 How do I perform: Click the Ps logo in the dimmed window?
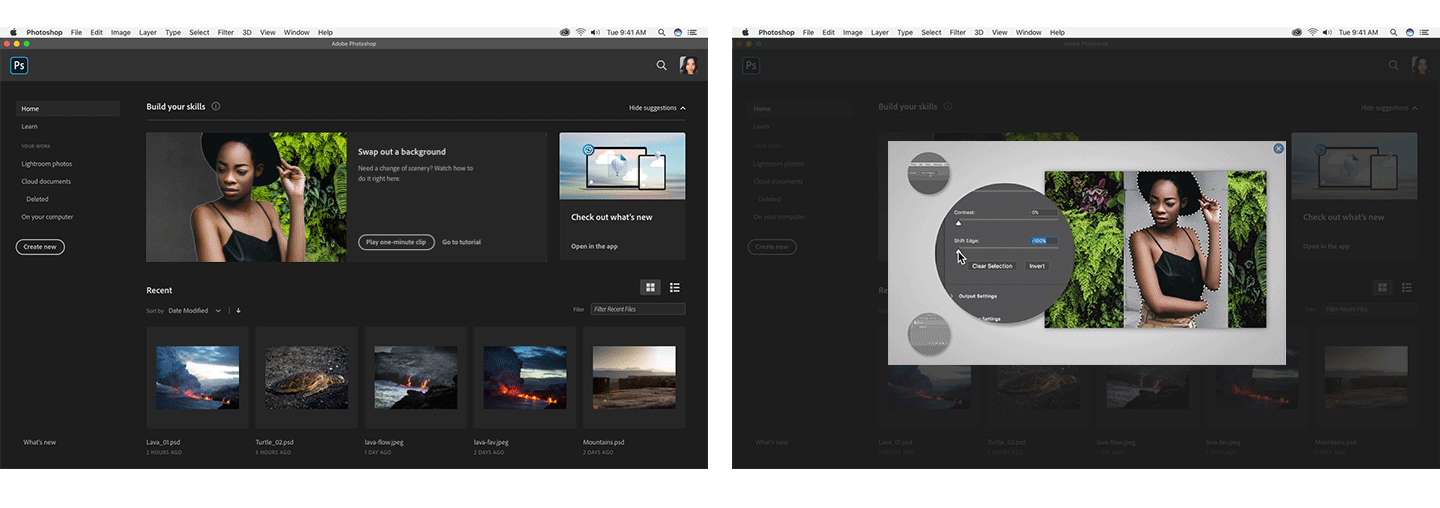click(x=751, y=66)
